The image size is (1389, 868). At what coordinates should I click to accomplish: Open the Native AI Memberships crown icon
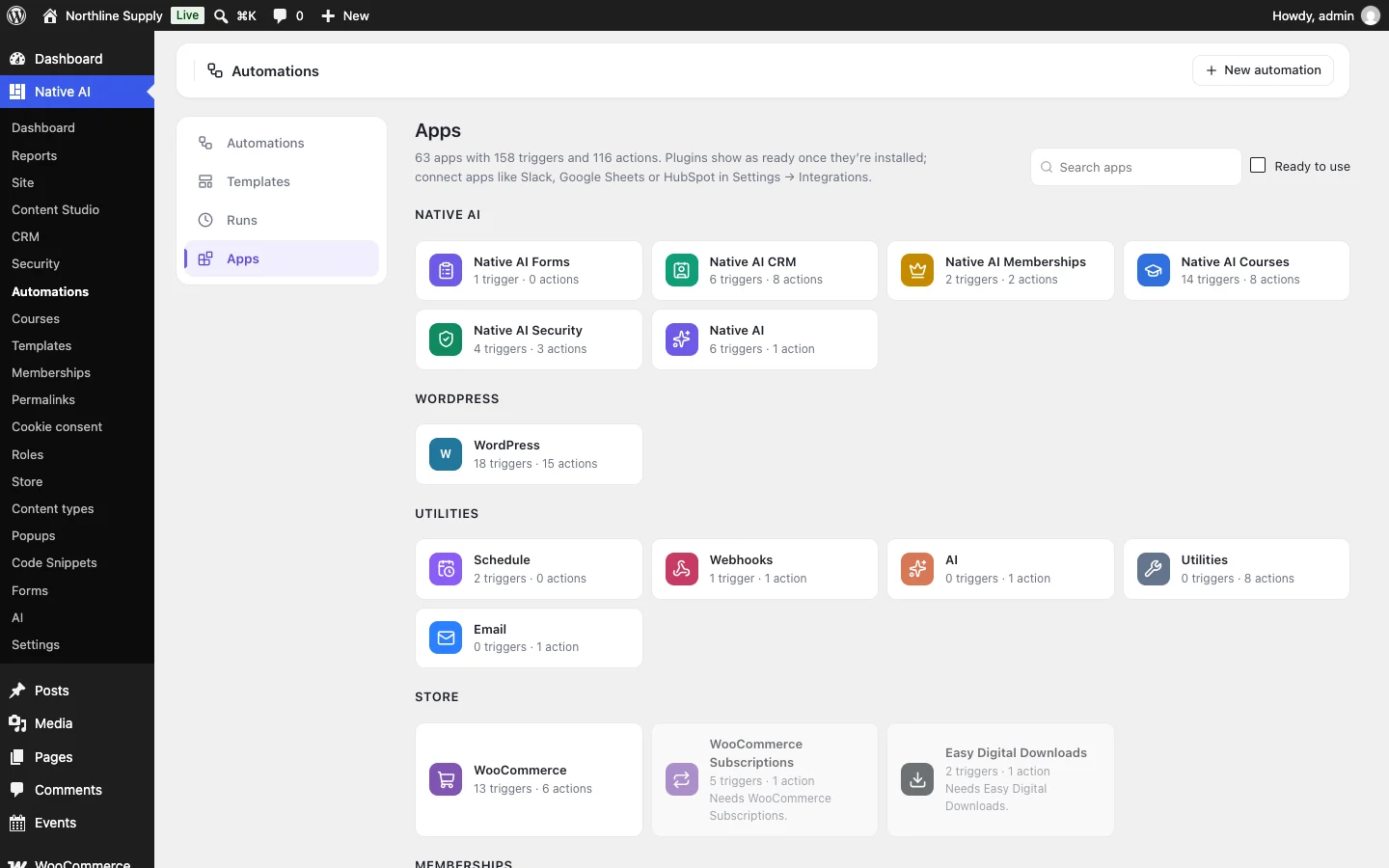(x=917, y=271)
